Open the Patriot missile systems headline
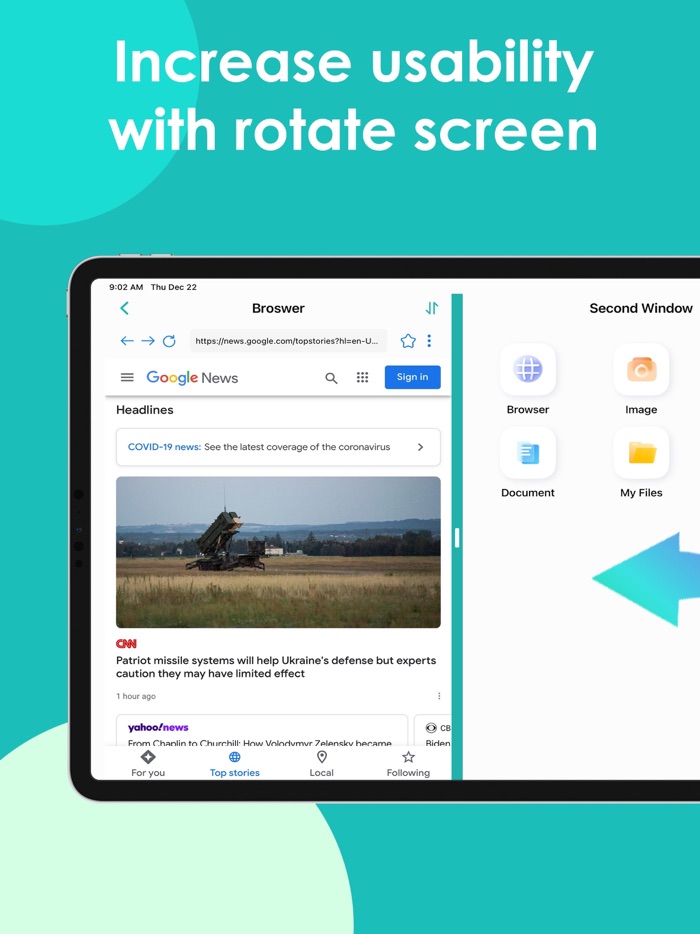This screenshot has height=934, width=700. coord(276,667)
